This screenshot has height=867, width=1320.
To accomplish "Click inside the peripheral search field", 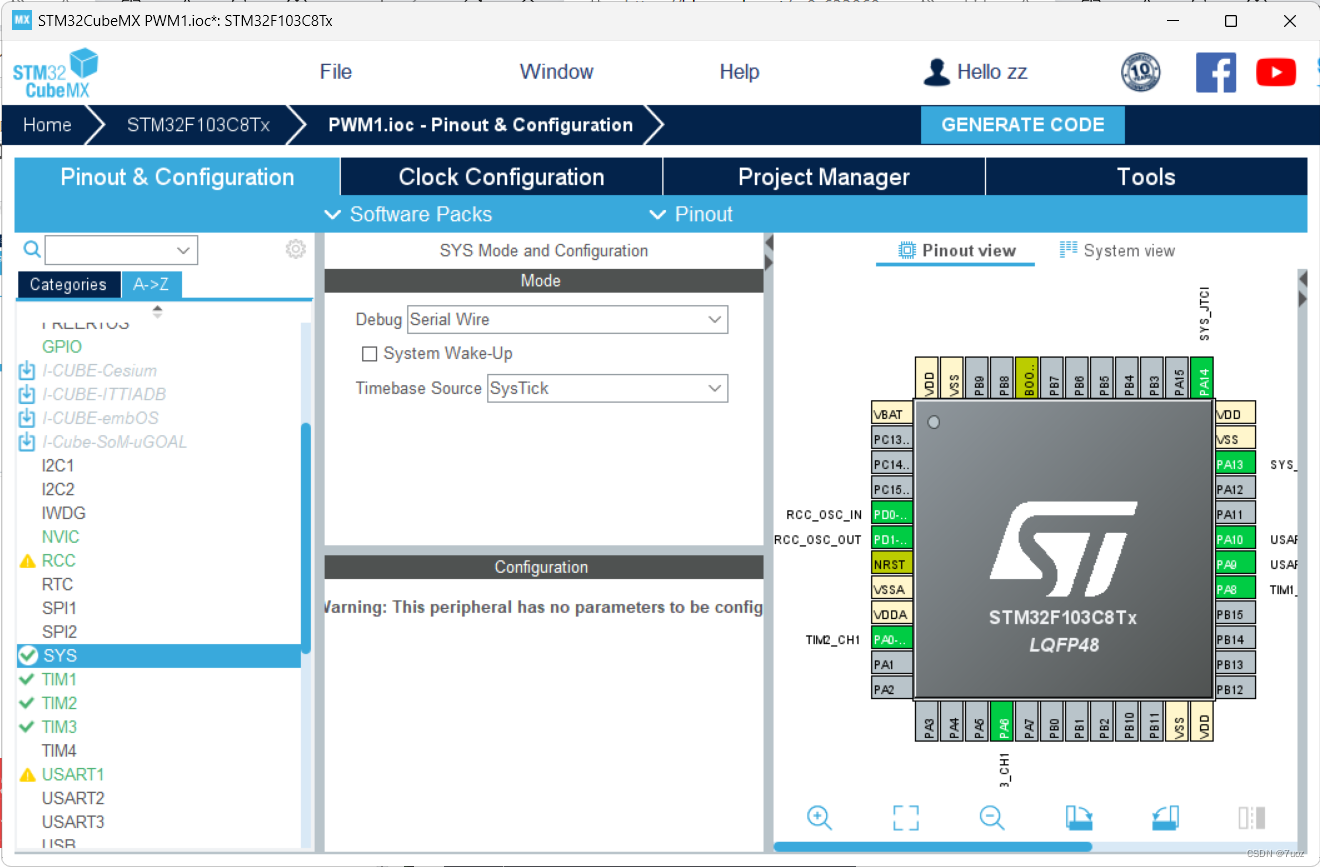I will (x=110, y=250).
